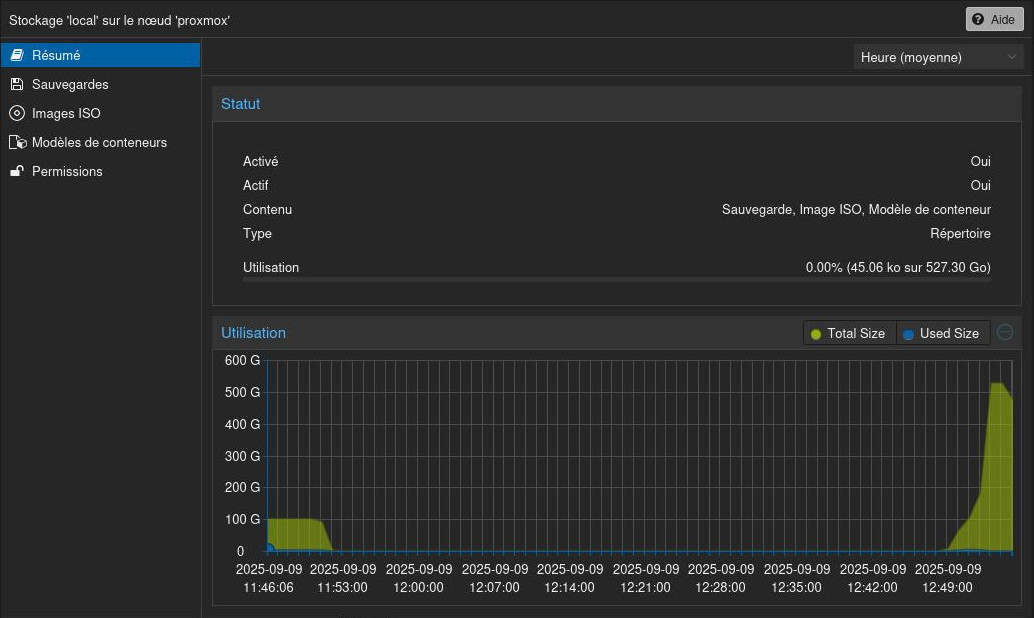Click the floppy disk Sauvegardes icon

(x=16, y=85)
